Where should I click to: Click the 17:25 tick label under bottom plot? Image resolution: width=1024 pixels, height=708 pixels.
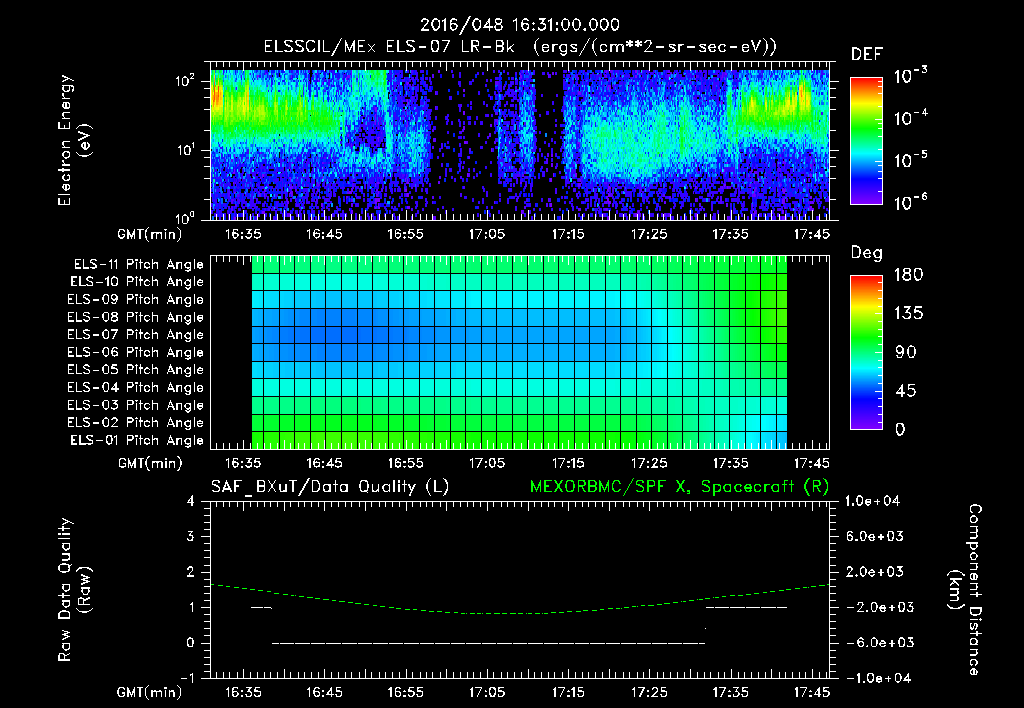point(649,692)
